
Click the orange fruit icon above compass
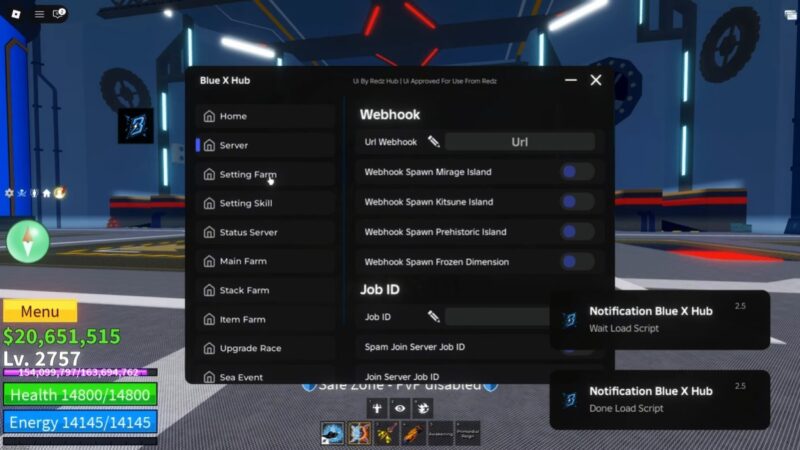pyautogui.click(x=60, y=192)
